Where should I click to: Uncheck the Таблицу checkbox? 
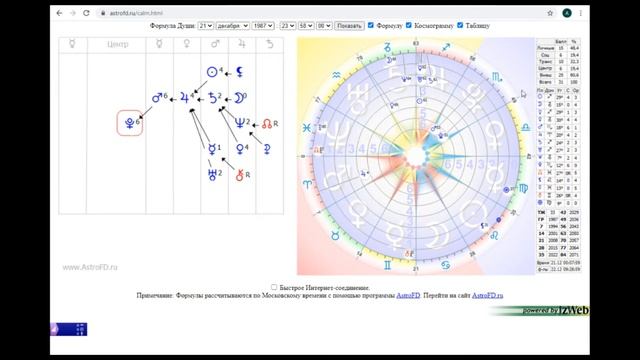click(460, 25)
